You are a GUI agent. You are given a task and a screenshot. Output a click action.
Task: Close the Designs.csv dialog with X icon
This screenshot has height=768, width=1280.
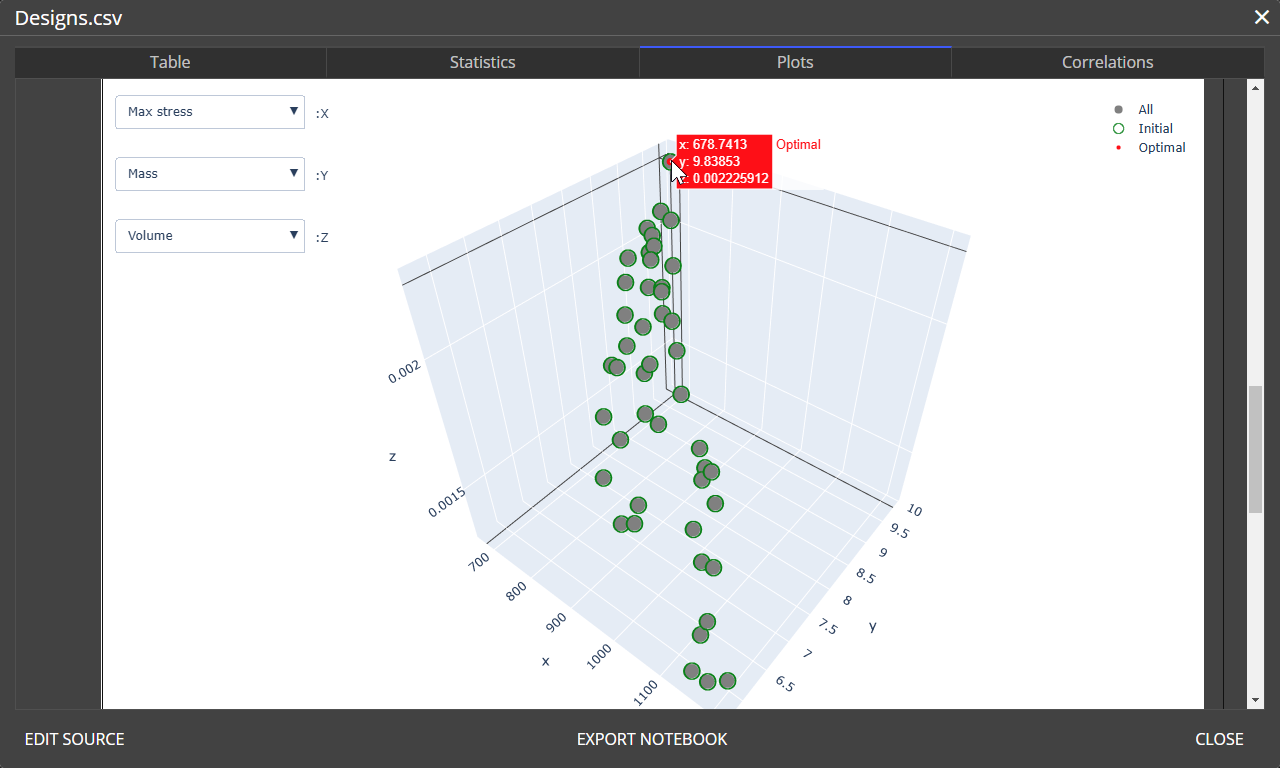[1262, 17]
